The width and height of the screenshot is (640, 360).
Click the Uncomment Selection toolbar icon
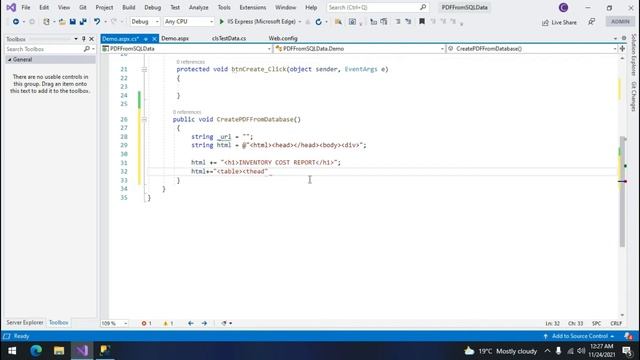[x=384, y=22]
